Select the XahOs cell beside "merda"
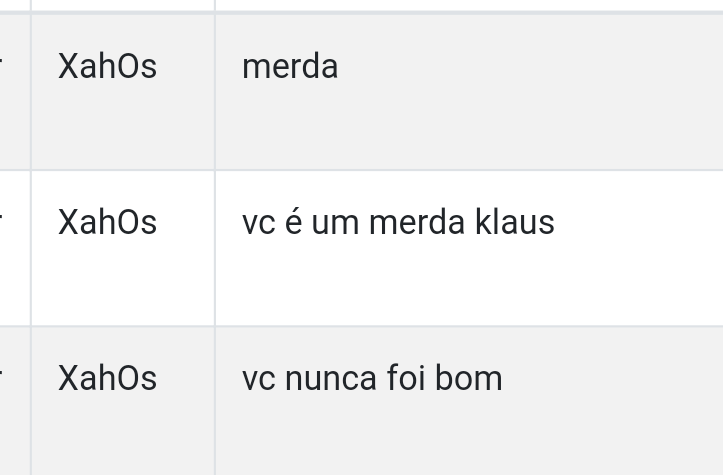723x475 pixels. [123, 92]
